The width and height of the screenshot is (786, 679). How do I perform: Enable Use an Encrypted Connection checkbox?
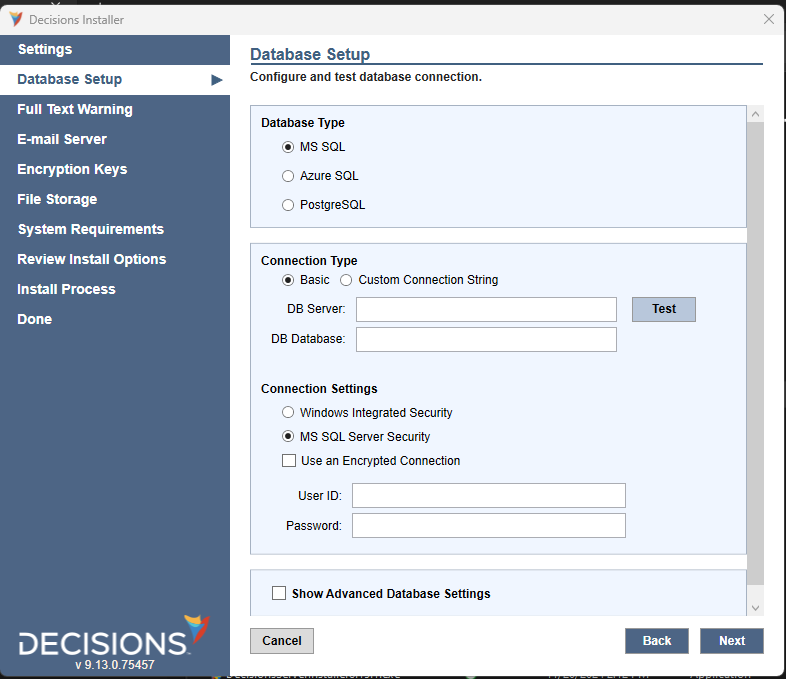tap(289, 461)
